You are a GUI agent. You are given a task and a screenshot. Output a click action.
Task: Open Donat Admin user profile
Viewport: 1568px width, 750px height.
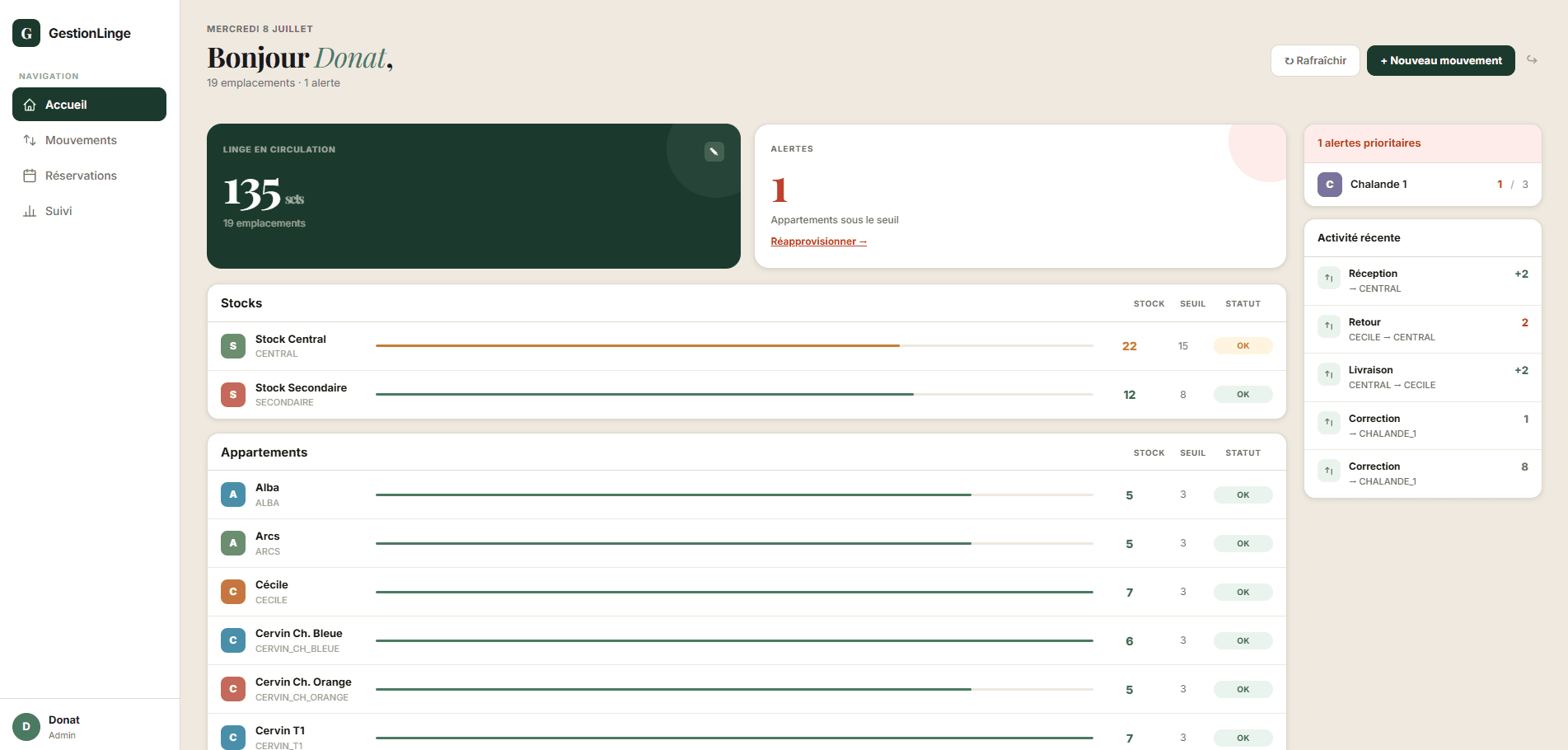(90, 726)
